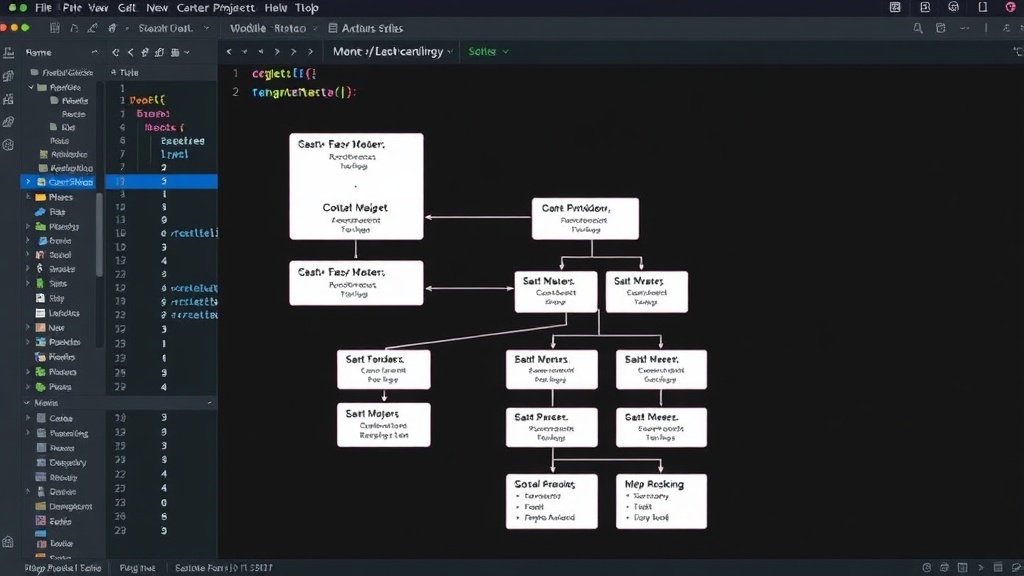Open the Carter Pmjectt menu
The image size is (1024, 576).
point(216,8)
